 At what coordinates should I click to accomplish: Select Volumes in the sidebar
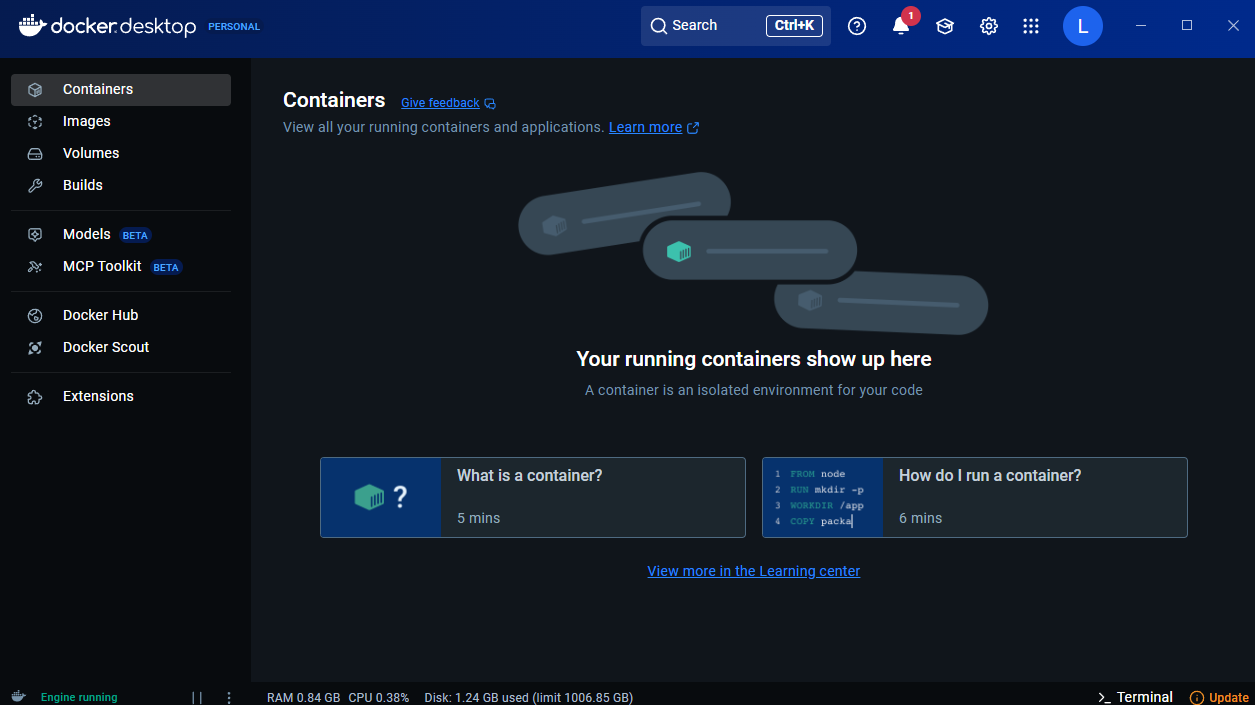click(x=121, y=154)
